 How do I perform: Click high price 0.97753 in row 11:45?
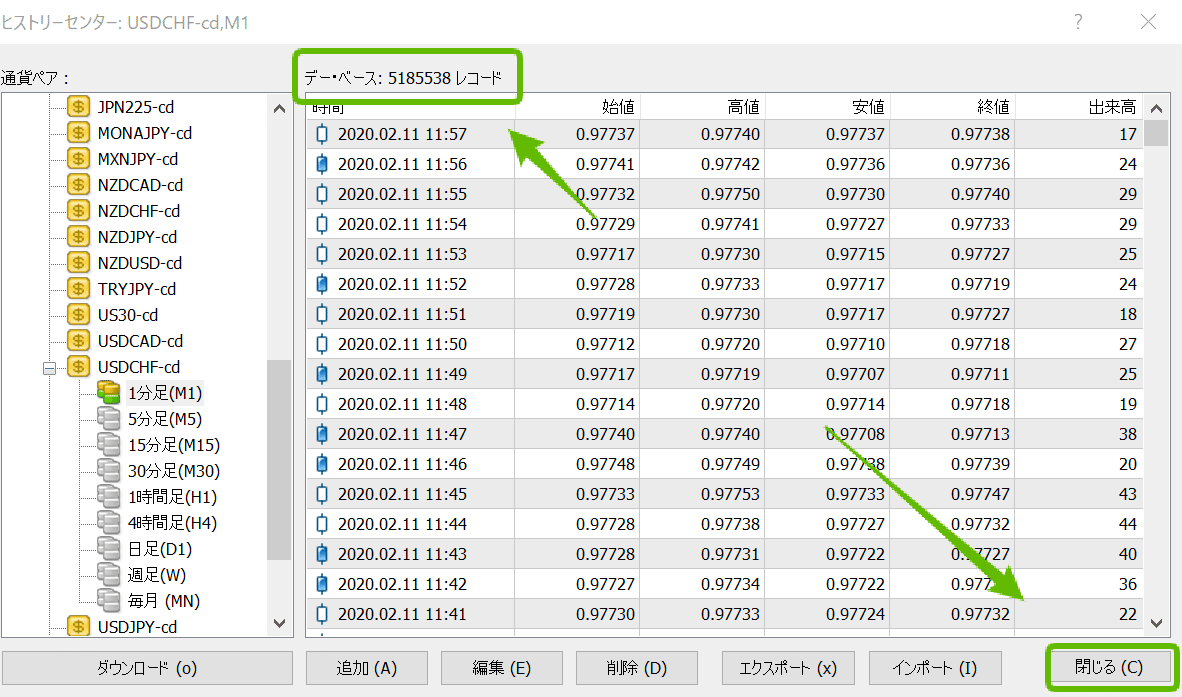coord(730,494)
